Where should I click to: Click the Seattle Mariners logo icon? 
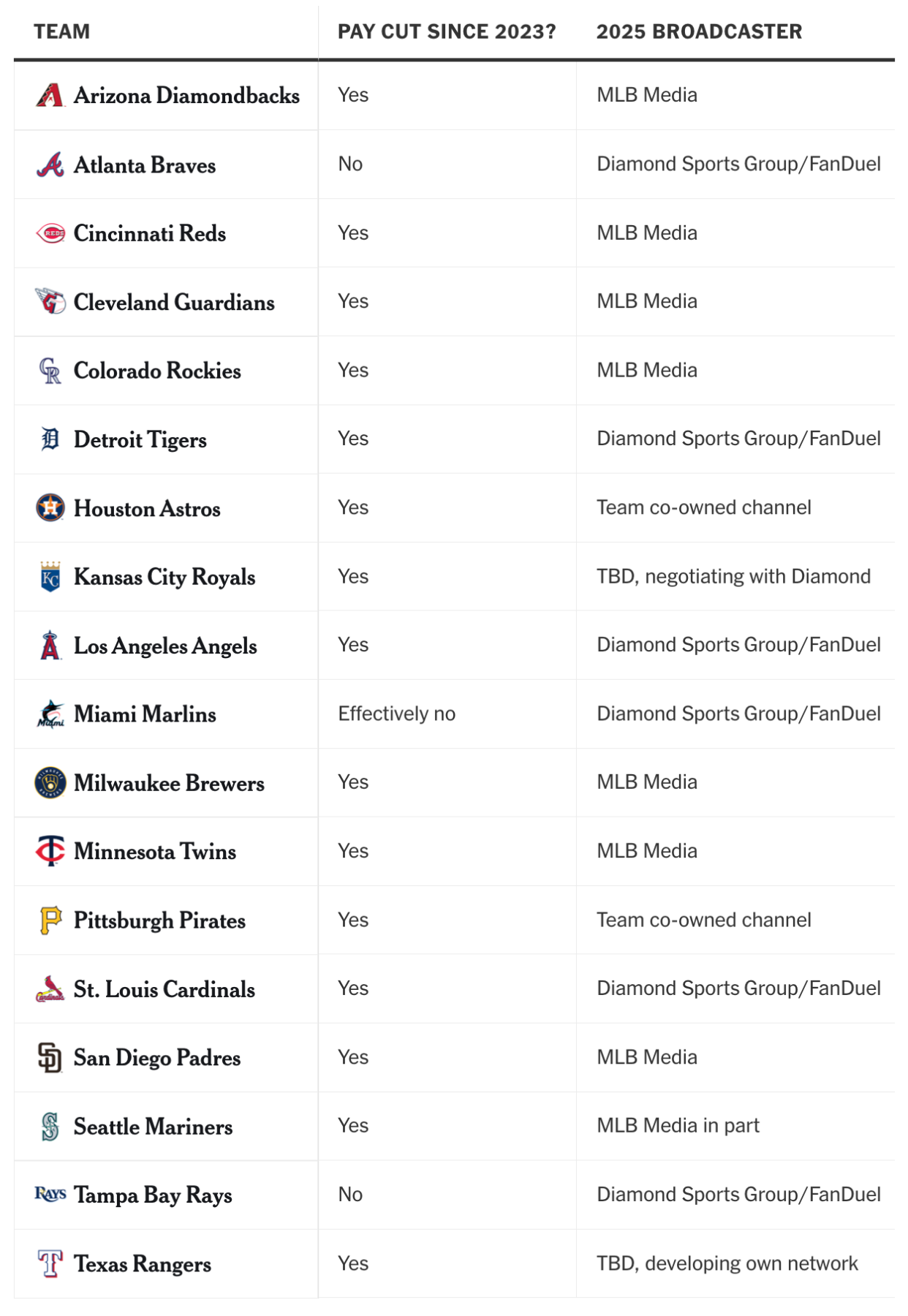click(x=50, y=1126)
